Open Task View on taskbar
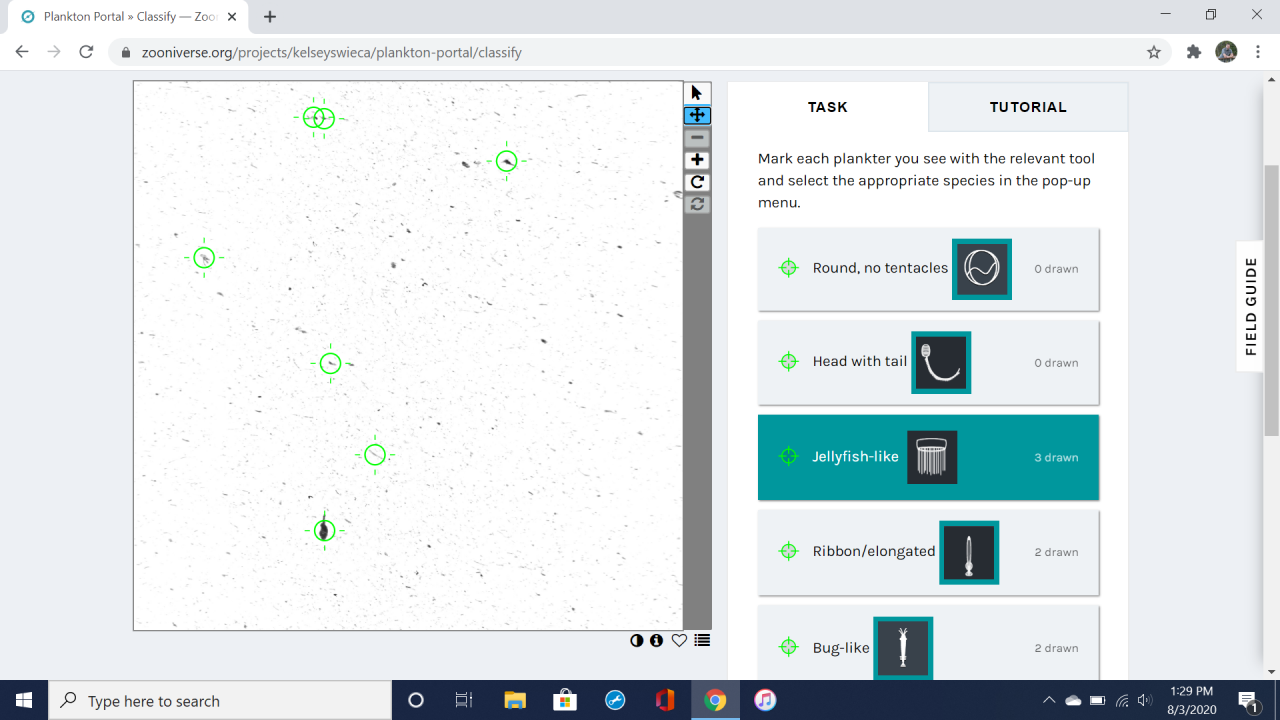Screen dimensions: 1280x720 (x=464, y=700)
